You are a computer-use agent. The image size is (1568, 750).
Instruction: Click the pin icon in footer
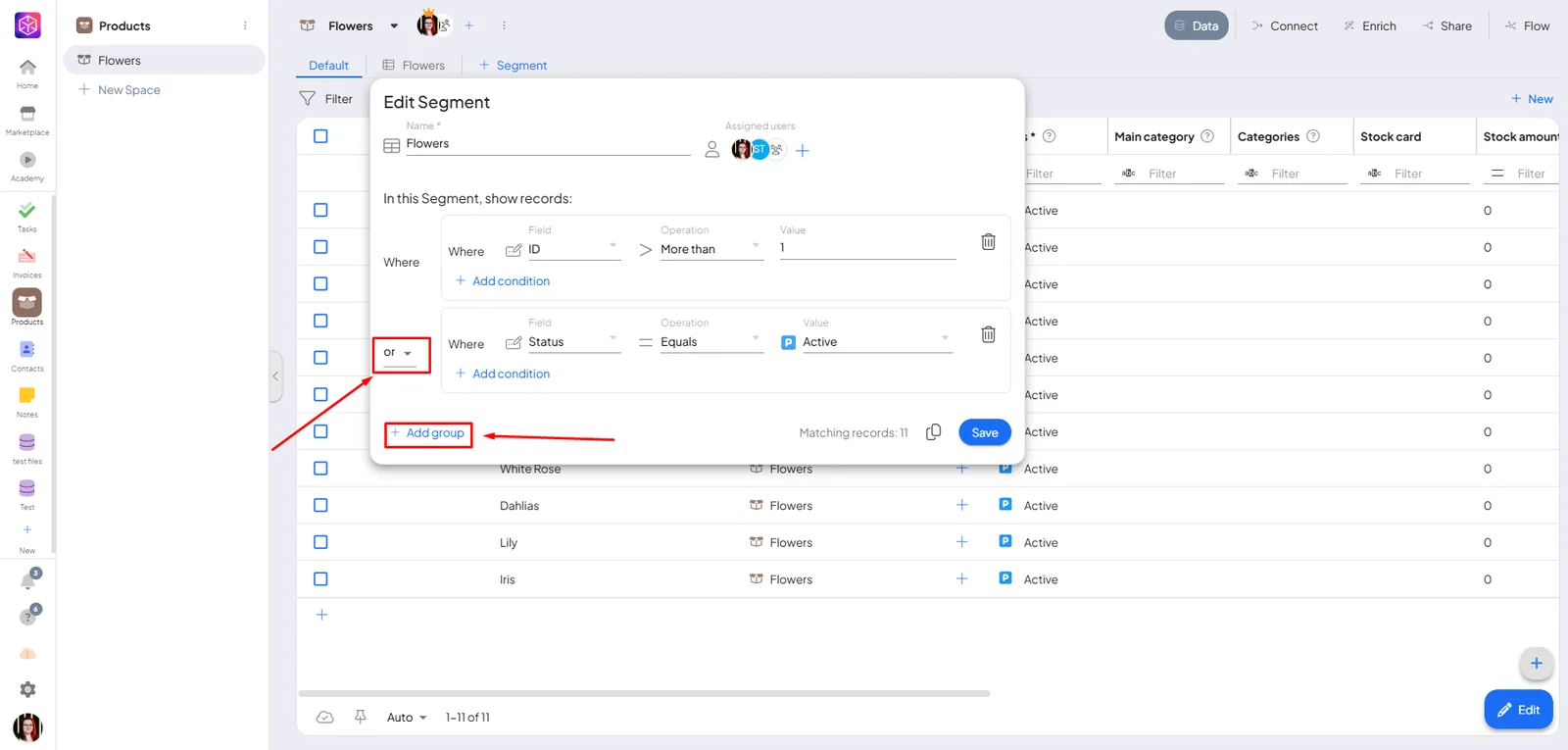point(361,717)
